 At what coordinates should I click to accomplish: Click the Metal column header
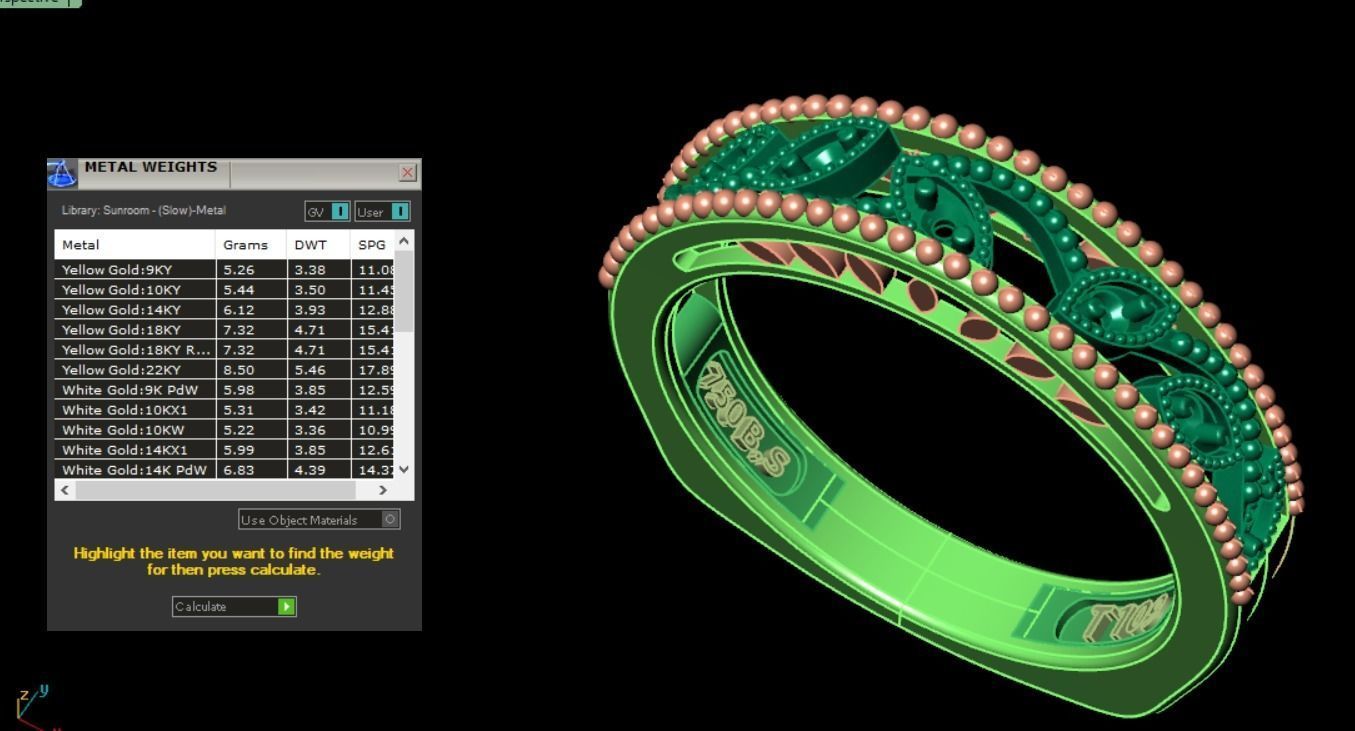tap(135, 245)
